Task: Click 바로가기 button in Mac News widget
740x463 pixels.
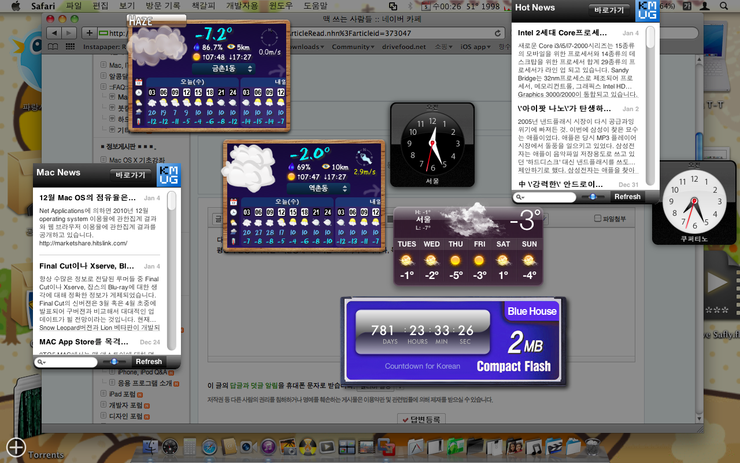Action: 130,175
